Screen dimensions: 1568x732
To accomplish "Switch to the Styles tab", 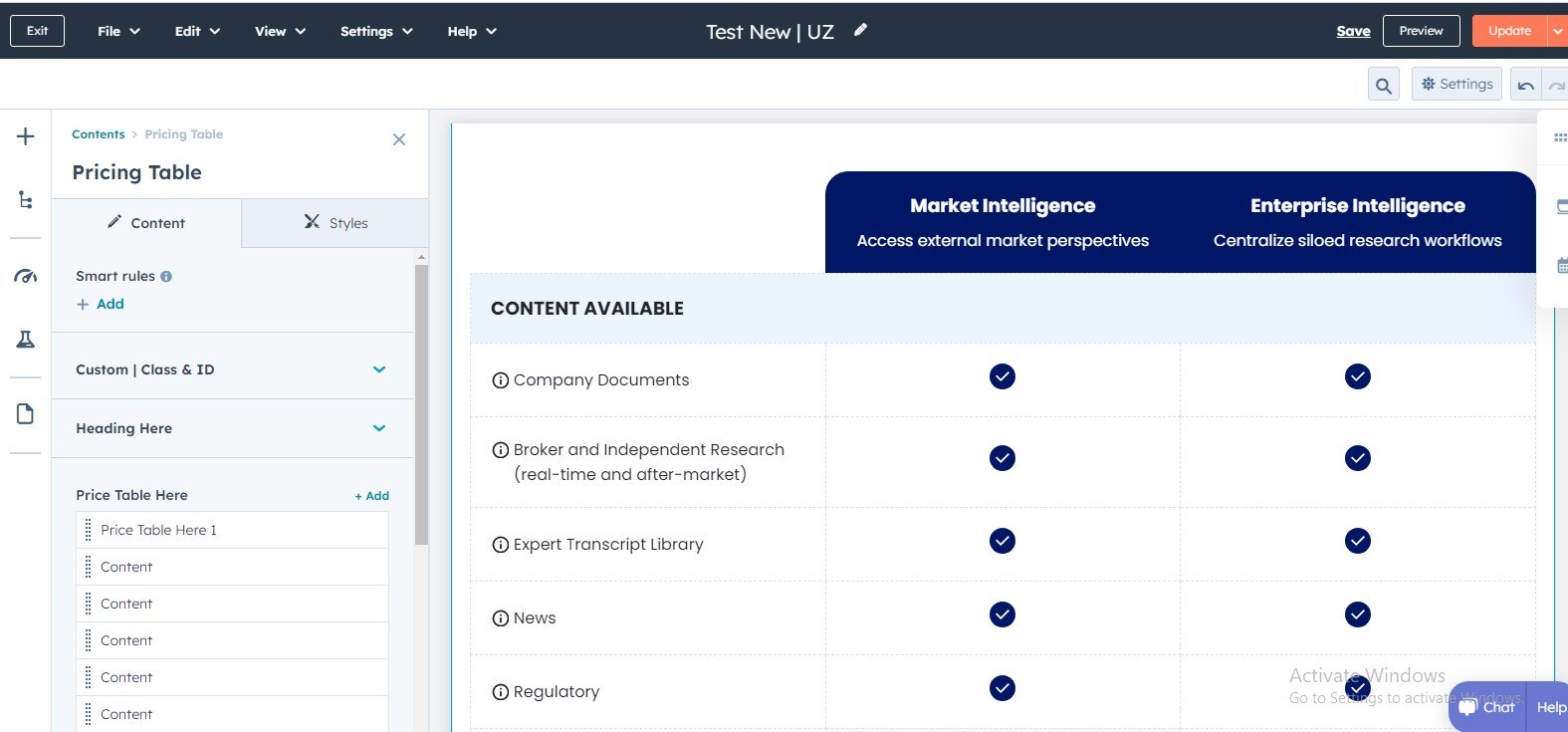I will click(336, 223).
